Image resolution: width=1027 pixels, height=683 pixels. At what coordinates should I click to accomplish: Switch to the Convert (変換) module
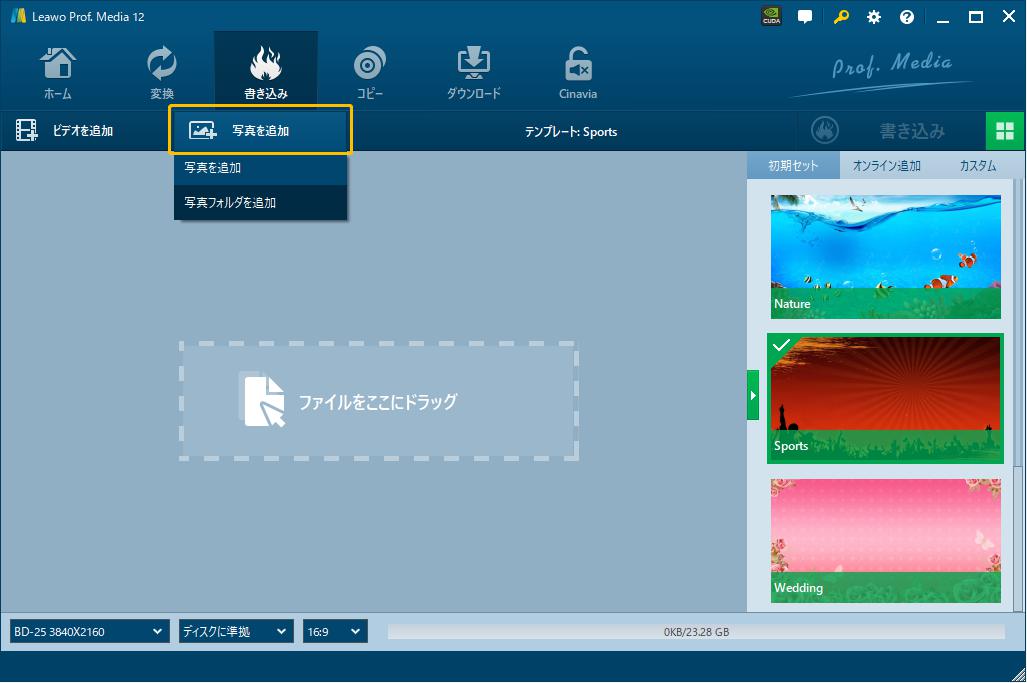[x=162, y=73]
